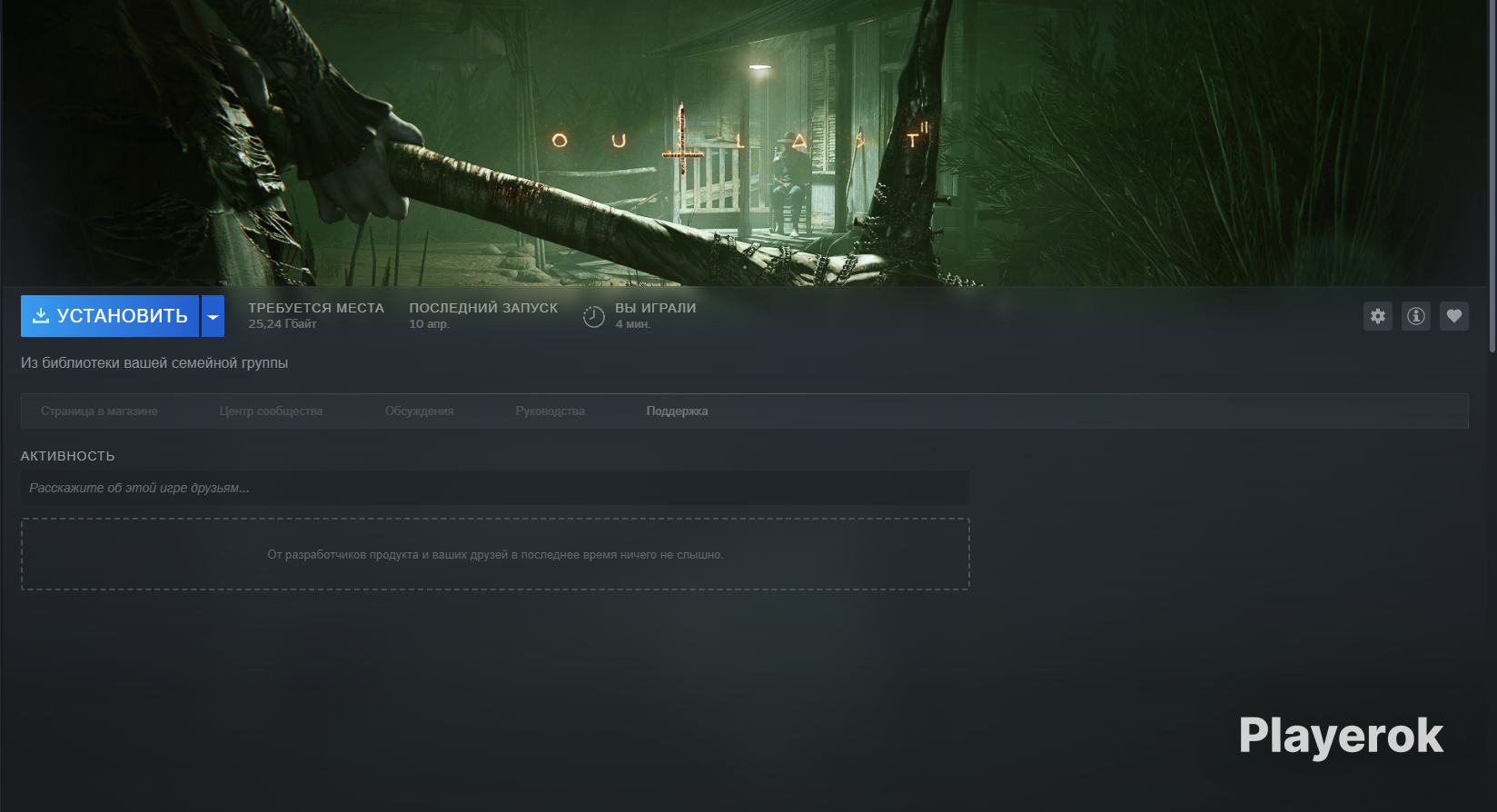Click the ТРЕБУЕТСЯ МЕСТА 25,24 Гбайт text
Viewport: 1497px width, 812px height.
click(316, 315)
